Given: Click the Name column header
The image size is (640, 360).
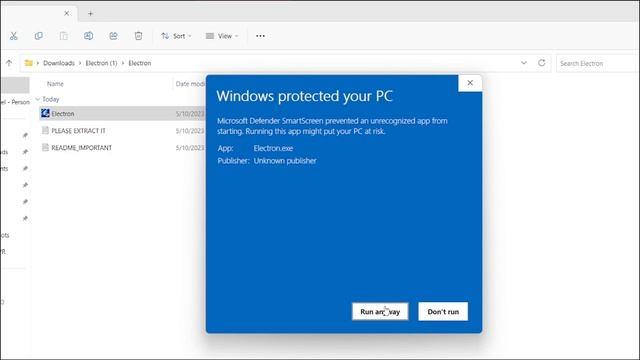Looking at the screenshot, I should point(55,84).
